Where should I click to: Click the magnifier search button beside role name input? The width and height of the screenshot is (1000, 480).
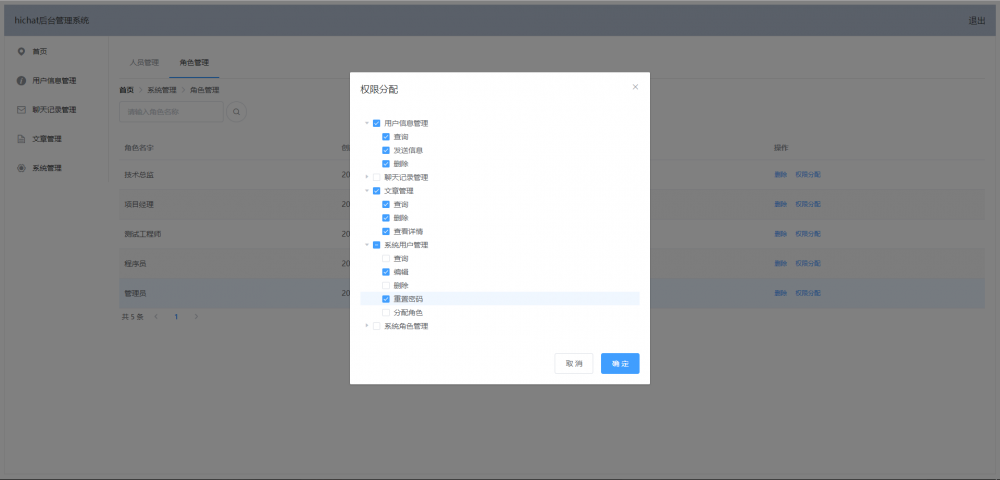coord(237,112)
